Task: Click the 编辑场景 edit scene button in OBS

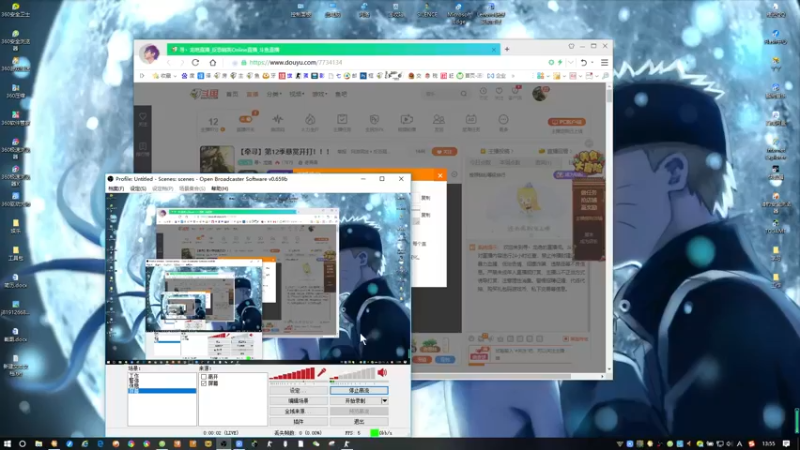Action: click(x=298, y=401)
